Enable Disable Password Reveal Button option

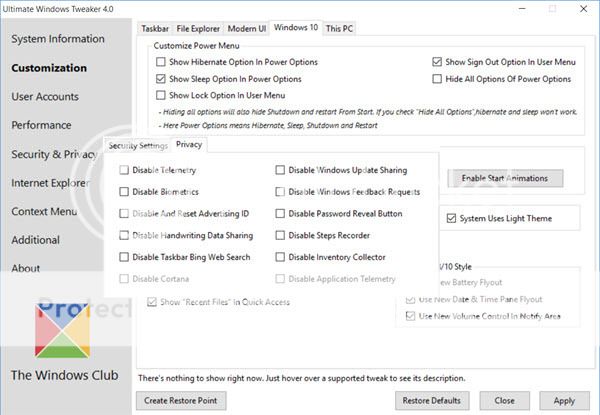coord(281,213)
